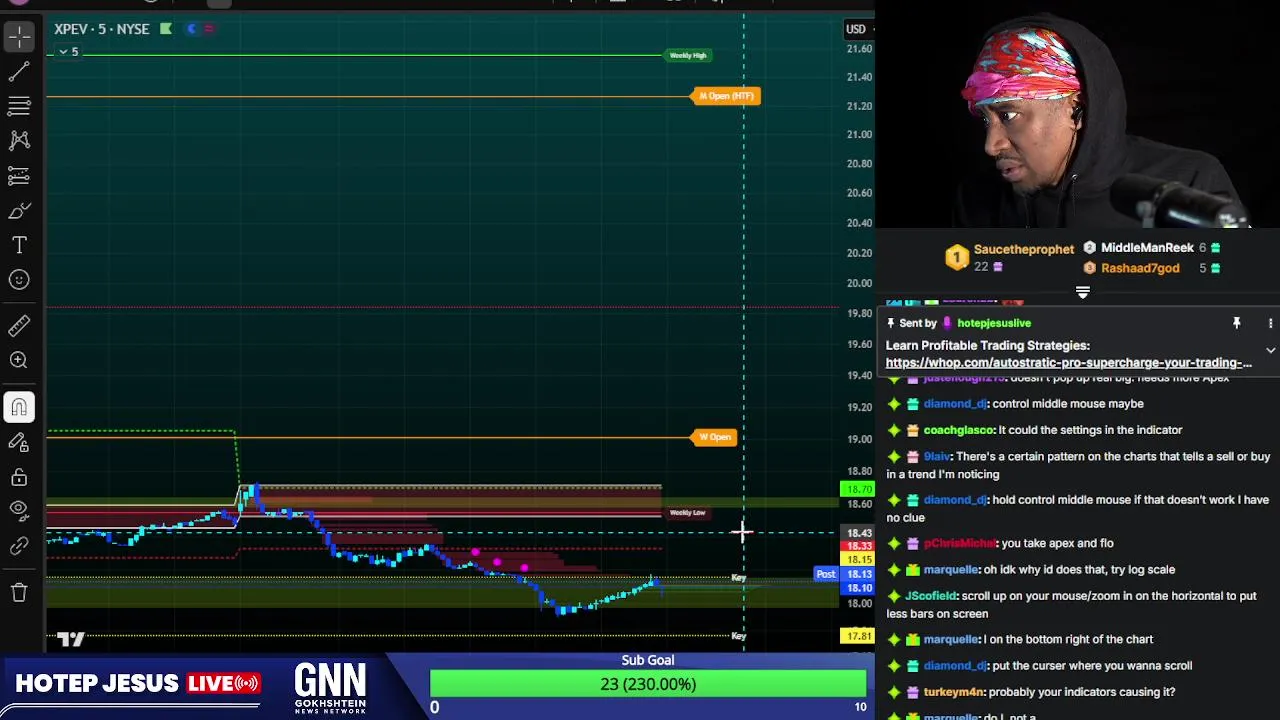Open the drawings sync link tool
The width and height of the screenshot is (1280, 720).
click(19, 546)
